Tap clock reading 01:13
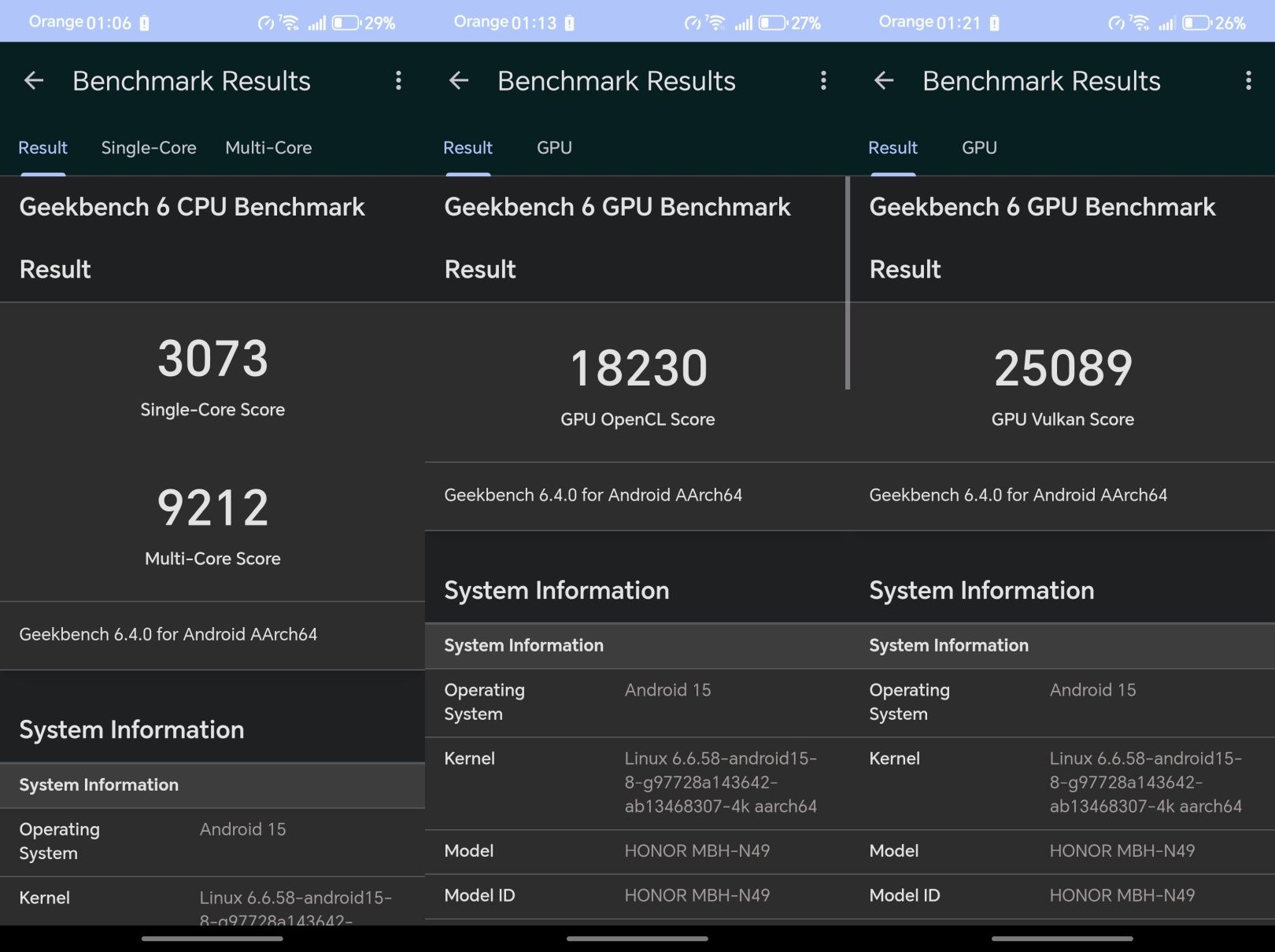 point(534,23)
